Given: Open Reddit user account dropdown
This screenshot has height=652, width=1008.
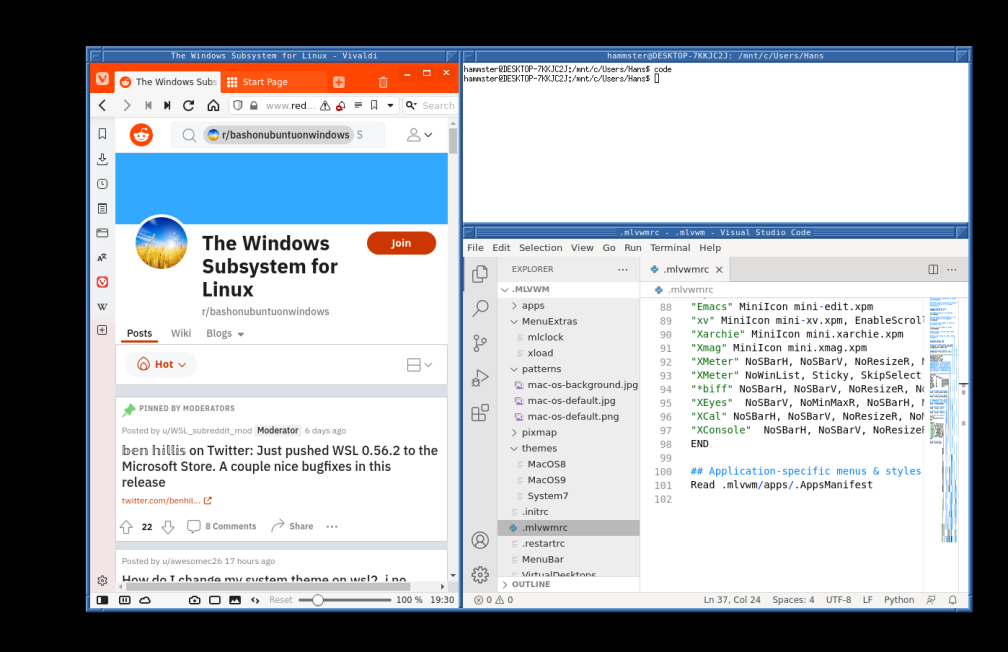Looking at the screenshot, I should 419,134.
